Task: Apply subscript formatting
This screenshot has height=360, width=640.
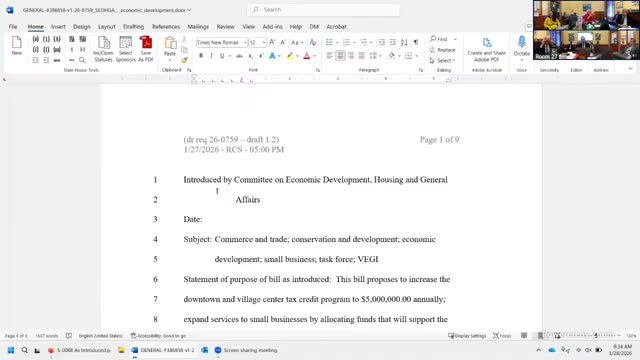Action: coord(250,56)
